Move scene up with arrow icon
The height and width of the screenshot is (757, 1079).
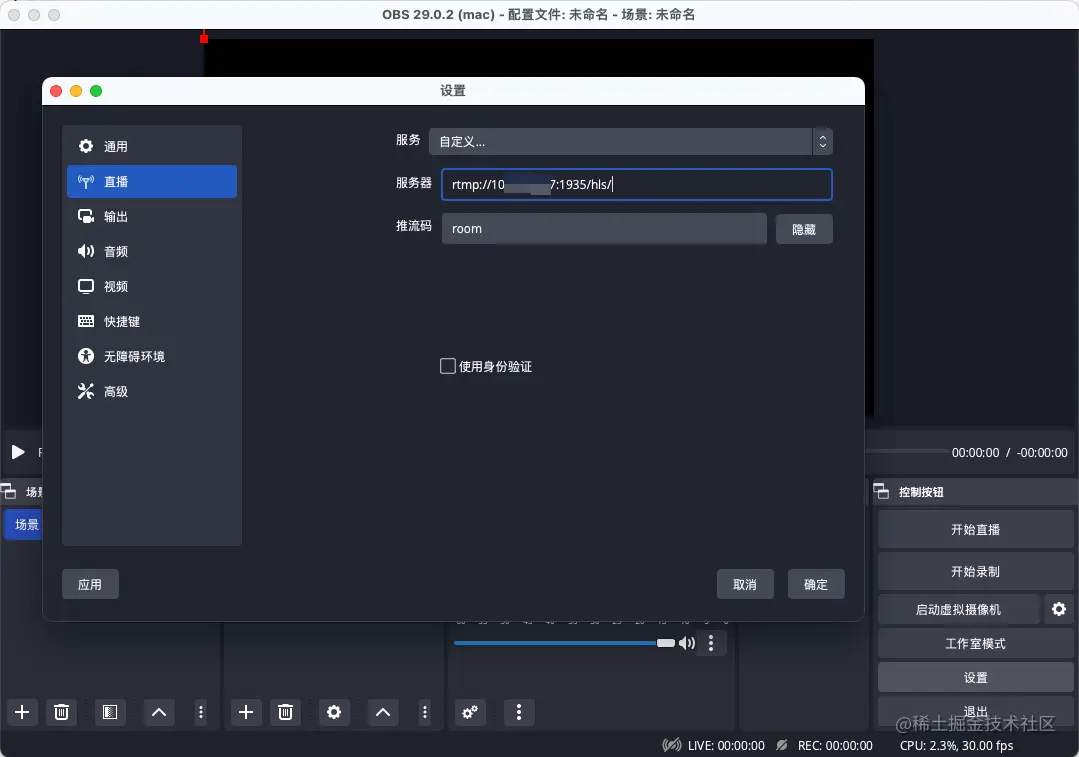pyautogui.click(x=159, y=712)
